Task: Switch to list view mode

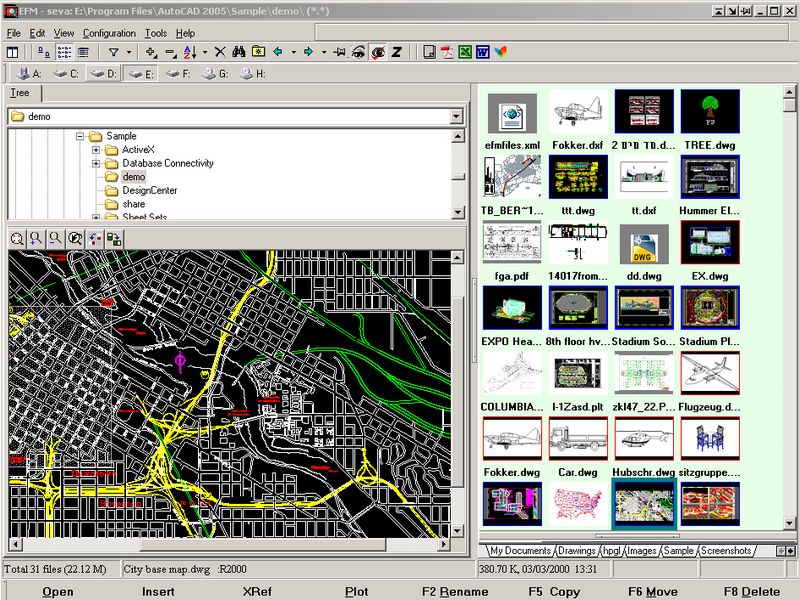Action: [64, 52]
